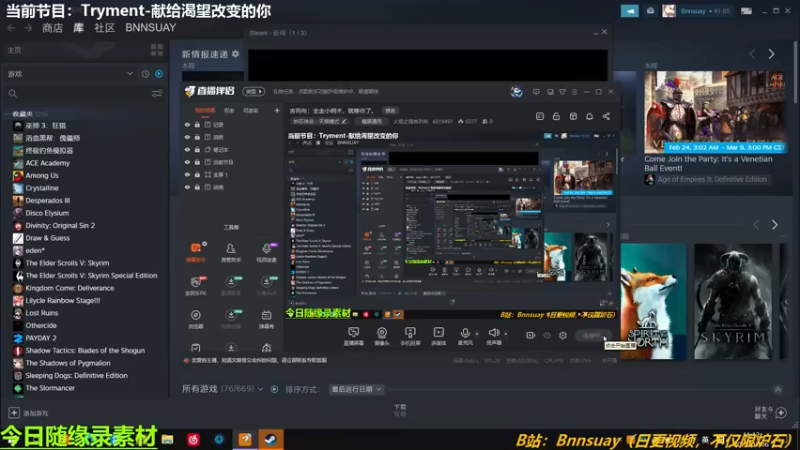Open the BNNSUAY profile tab
Viewport: 800px width, 450px height.
[x=151, y=28]
